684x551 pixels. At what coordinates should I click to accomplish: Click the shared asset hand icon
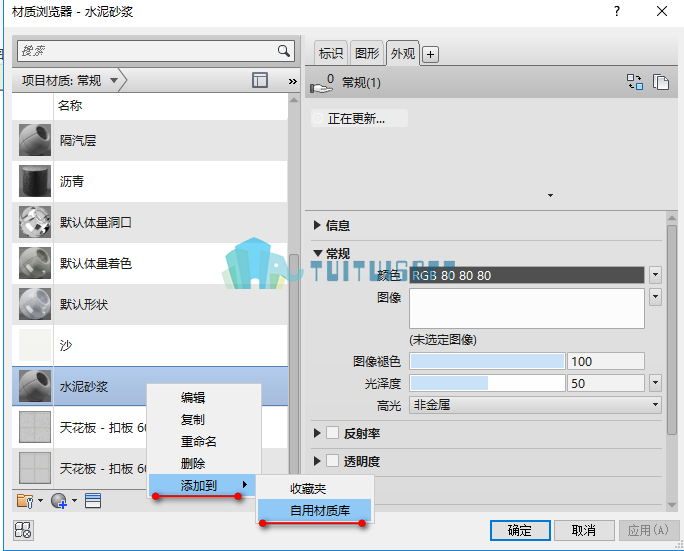[x=322, y=83]
